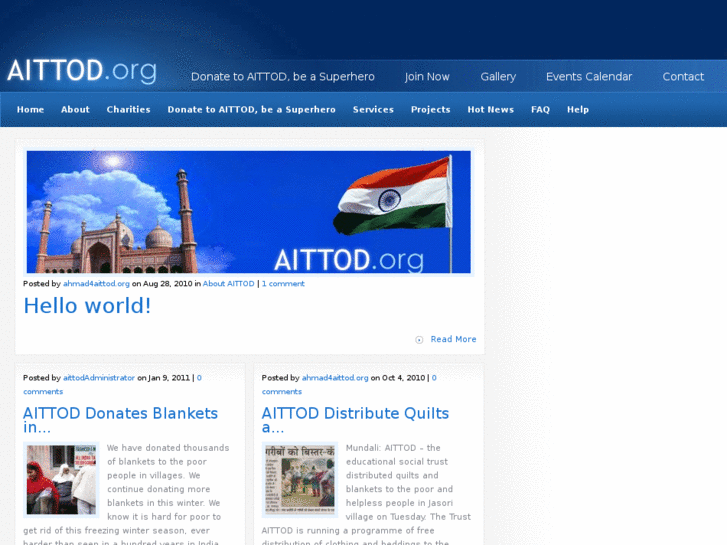This screenshot has height=545, width=727.
Task: Go to the Gallery page
Action: tap(498, 77)
